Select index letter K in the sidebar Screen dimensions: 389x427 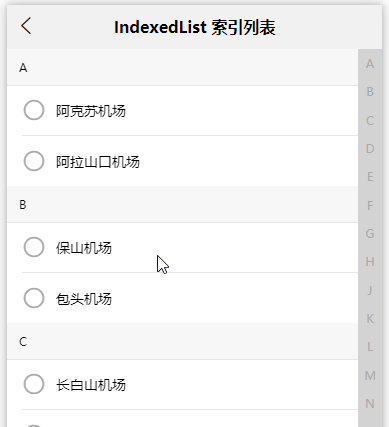coord(370,319)
